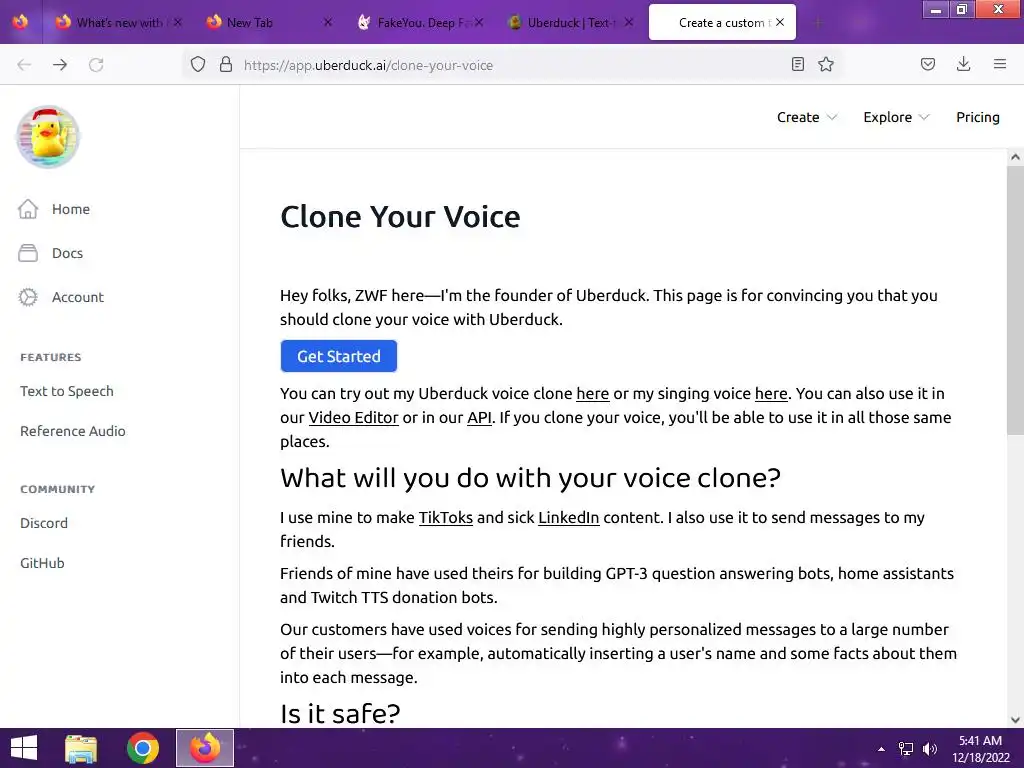Viewport: 1024px width, 768px height.
Task: Open a new tab with plus button
Action: [x=818, y=23]
